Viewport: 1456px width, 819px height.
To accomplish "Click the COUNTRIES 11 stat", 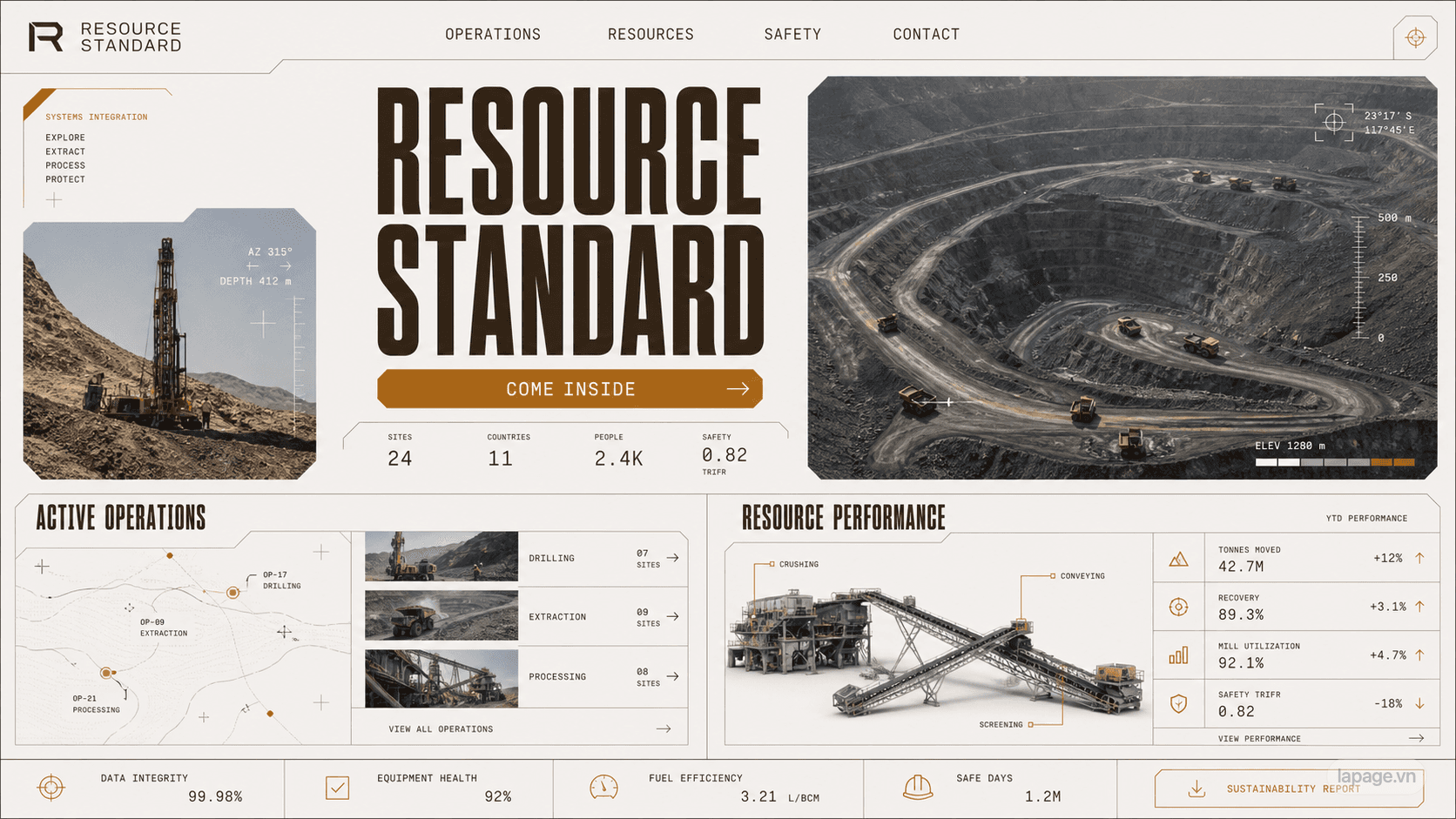I will [x=509, y=453].
